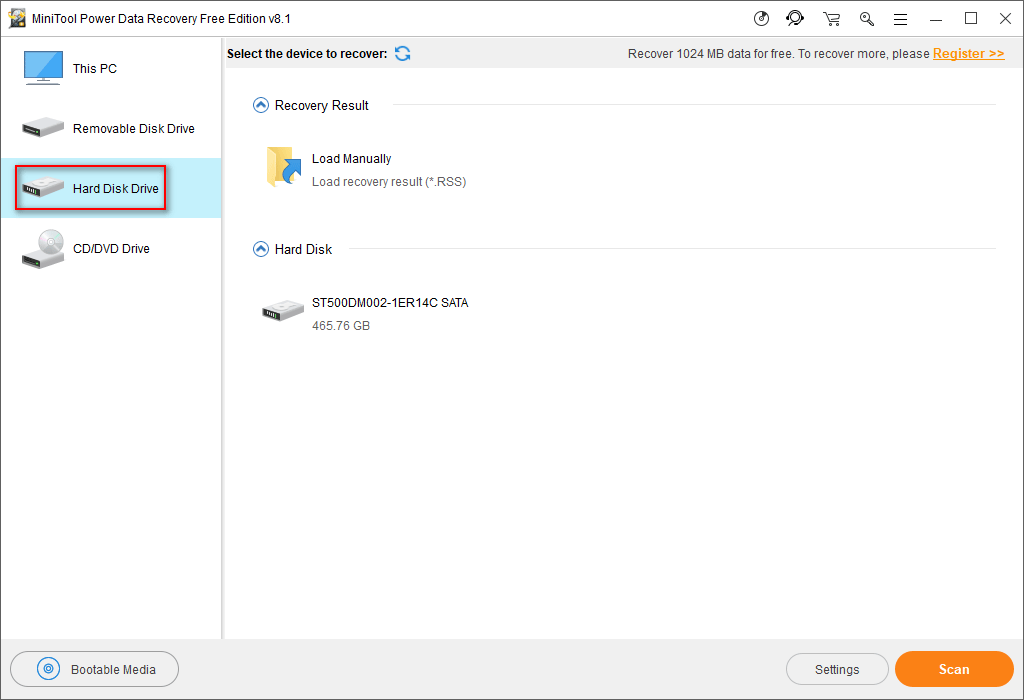Open the hamburger menu icon
Image resolution: width=1024 pixels, height=700 pixels.
coord(901,20)
